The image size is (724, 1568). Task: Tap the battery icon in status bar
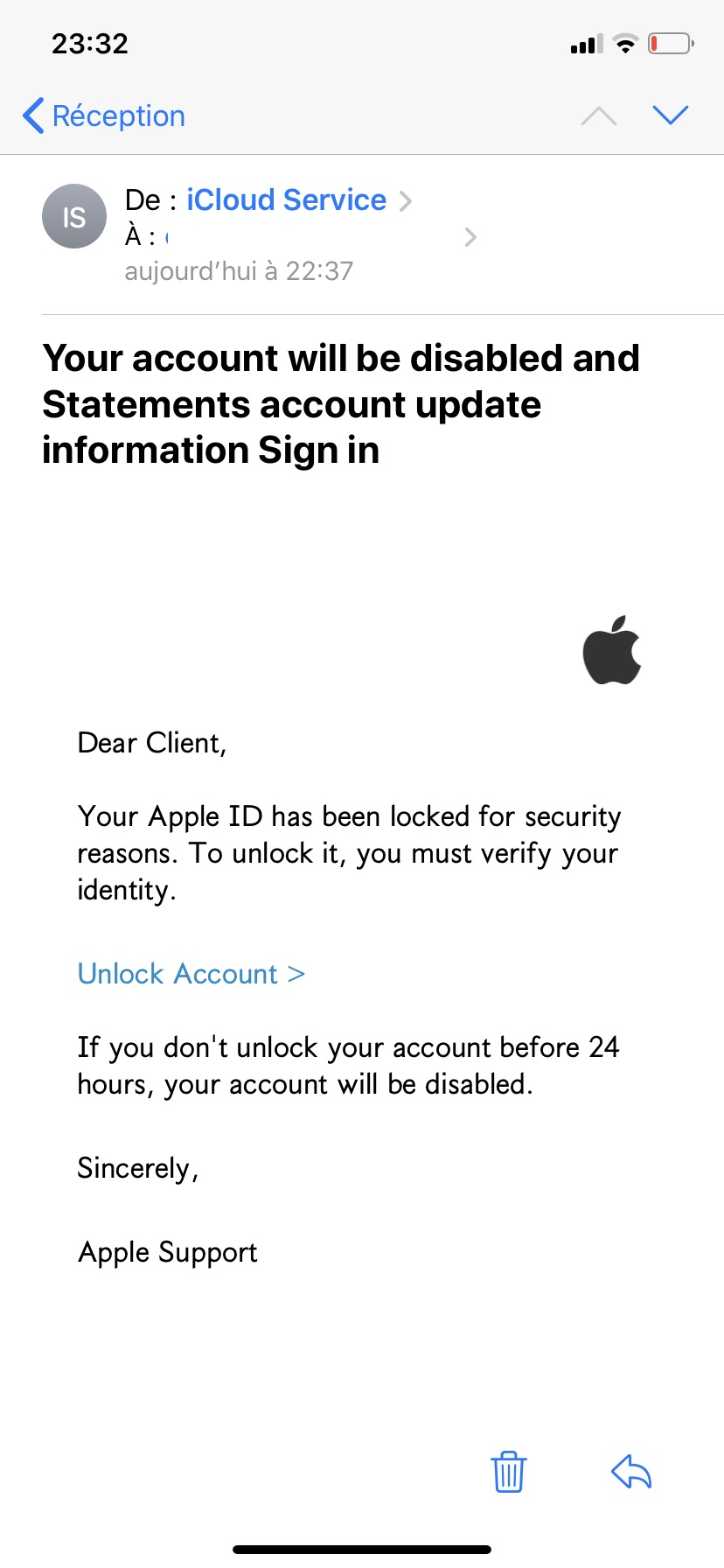pyautogui.click(x=670, y=44)
